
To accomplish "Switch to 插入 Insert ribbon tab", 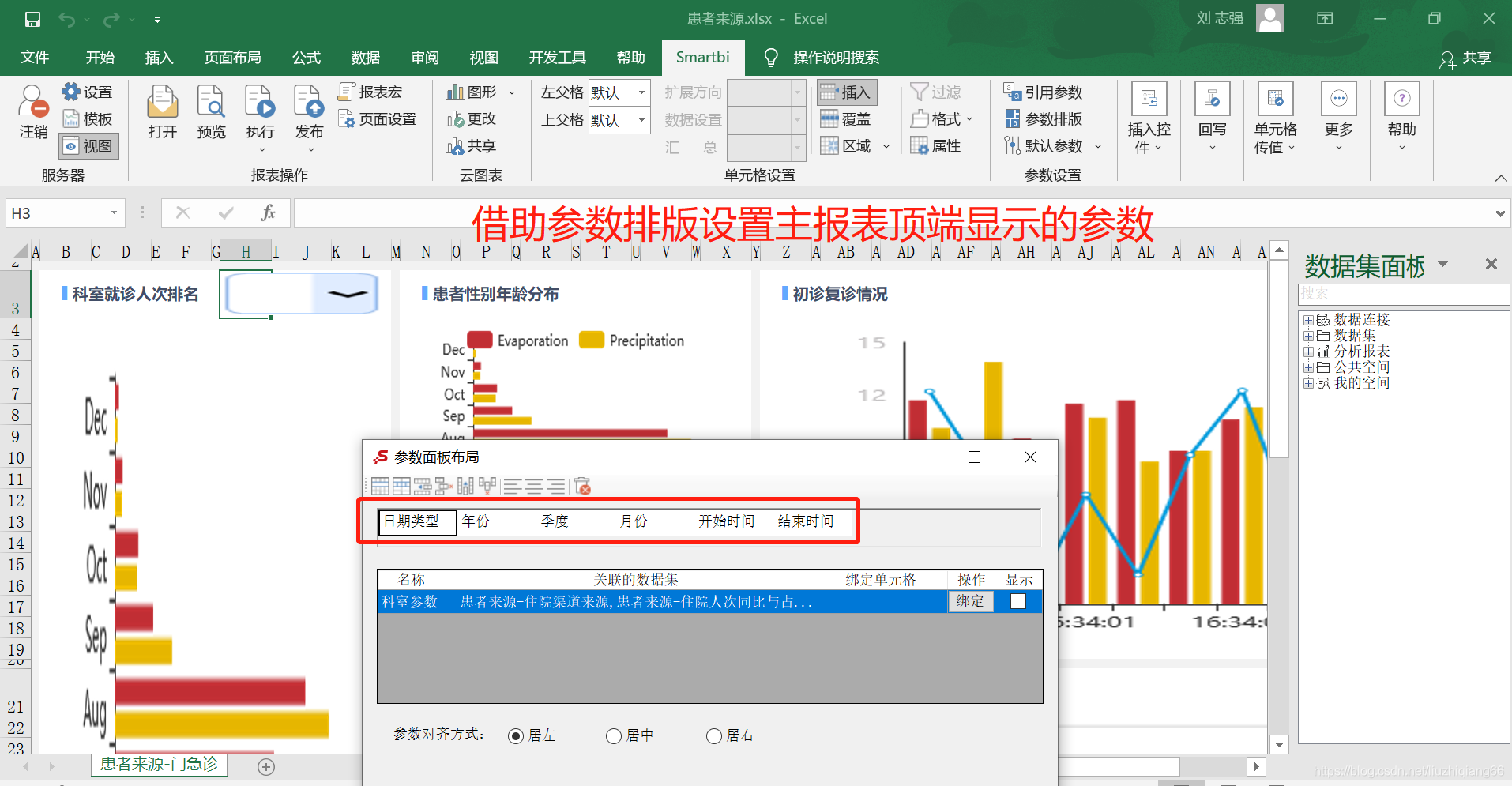I will pyautogui.click(x=159, y=58).
